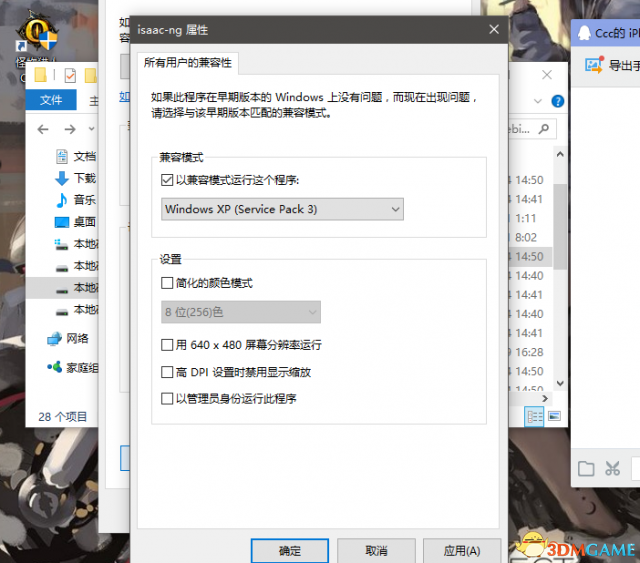This screenshot has height=563, width=640.
Task: Enable run as administrator checkbox
Action: 167,399
